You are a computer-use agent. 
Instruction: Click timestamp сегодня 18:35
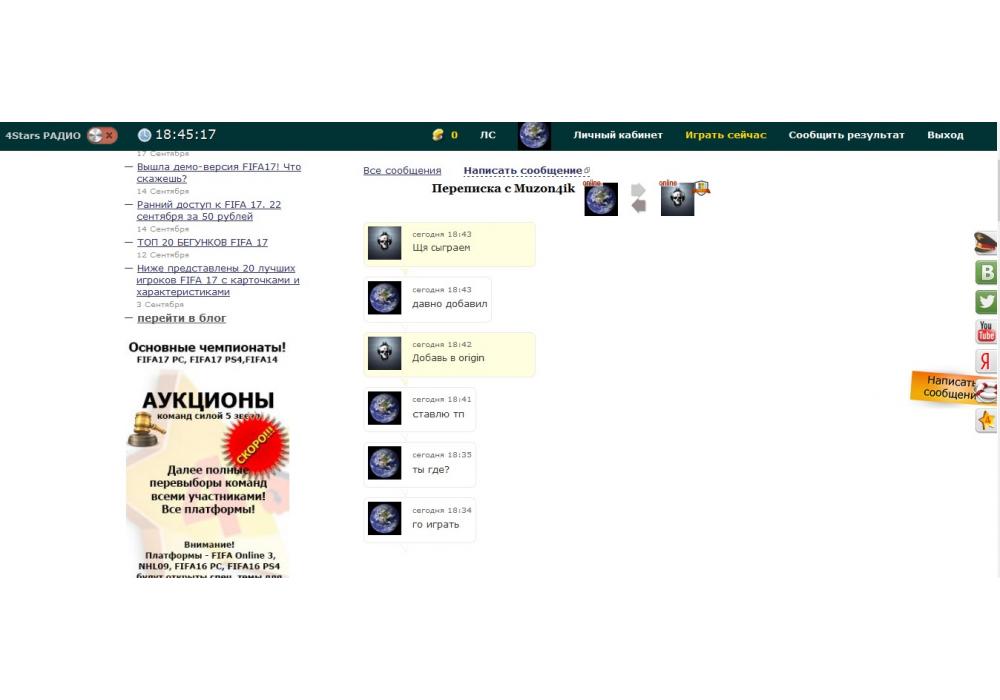coord(442,455)
